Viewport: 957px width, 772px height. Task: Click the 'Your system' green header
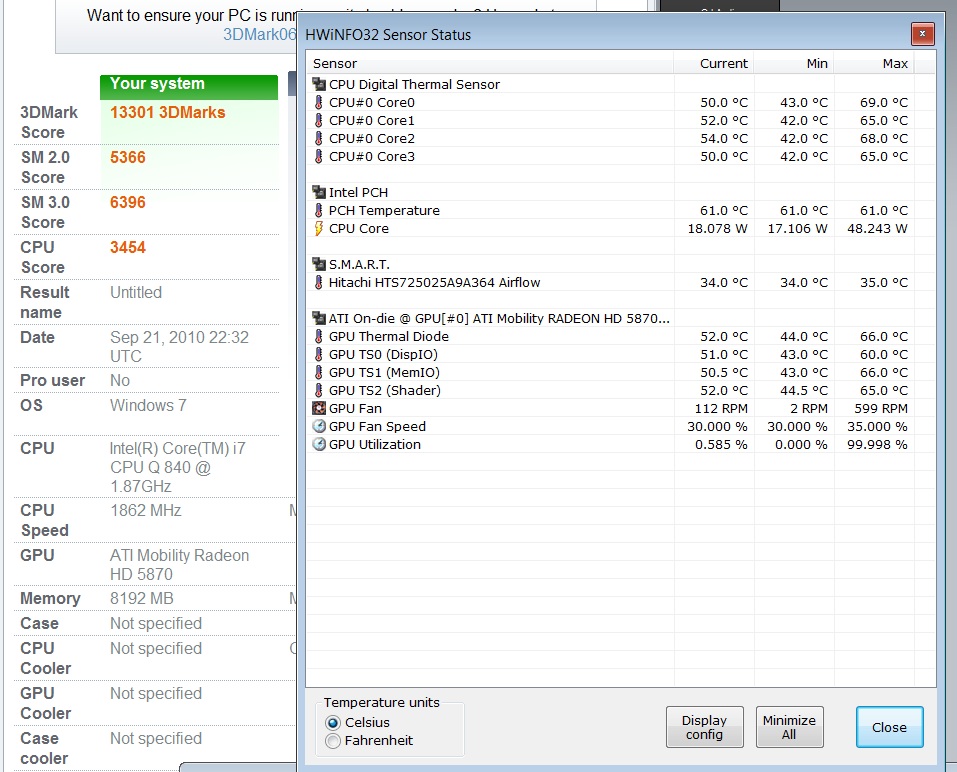pyautogui.click(x=189, y=87)
